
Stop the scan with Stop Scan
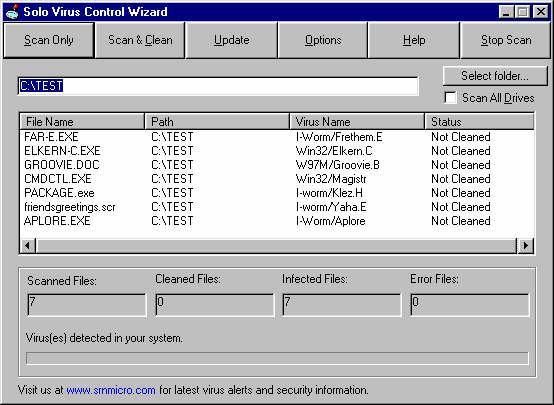[506, 40]
